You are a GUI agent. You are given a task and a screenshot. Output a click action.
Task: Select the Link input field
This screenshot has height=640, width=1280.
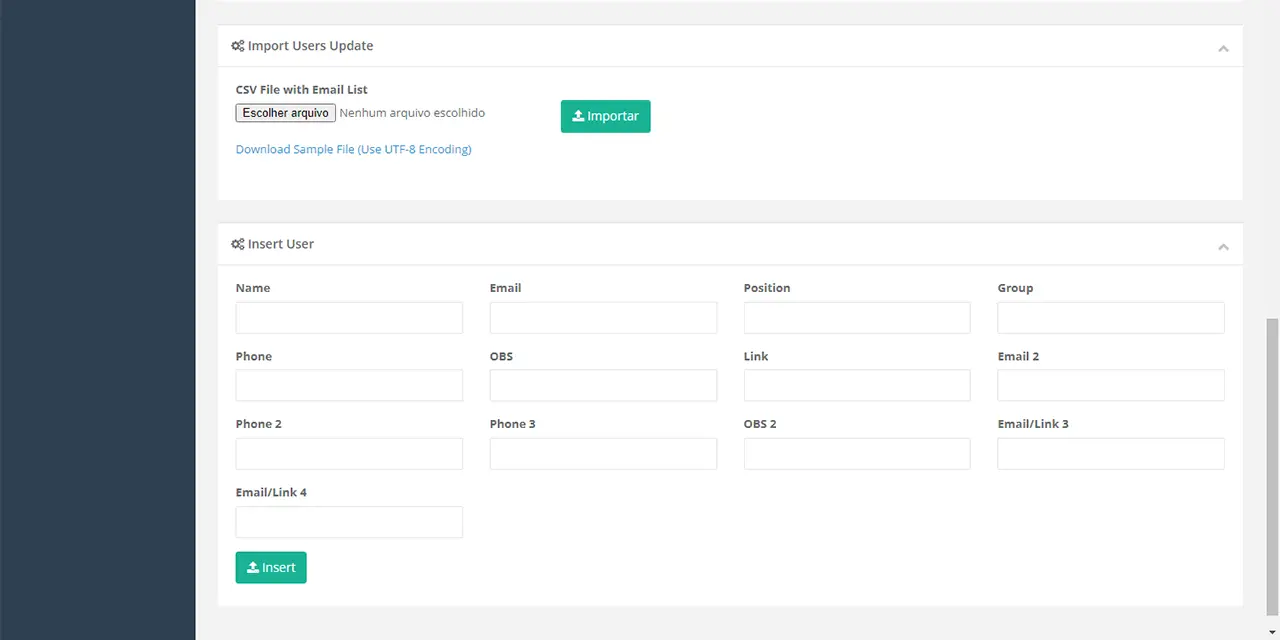click(x=857, y=386)
